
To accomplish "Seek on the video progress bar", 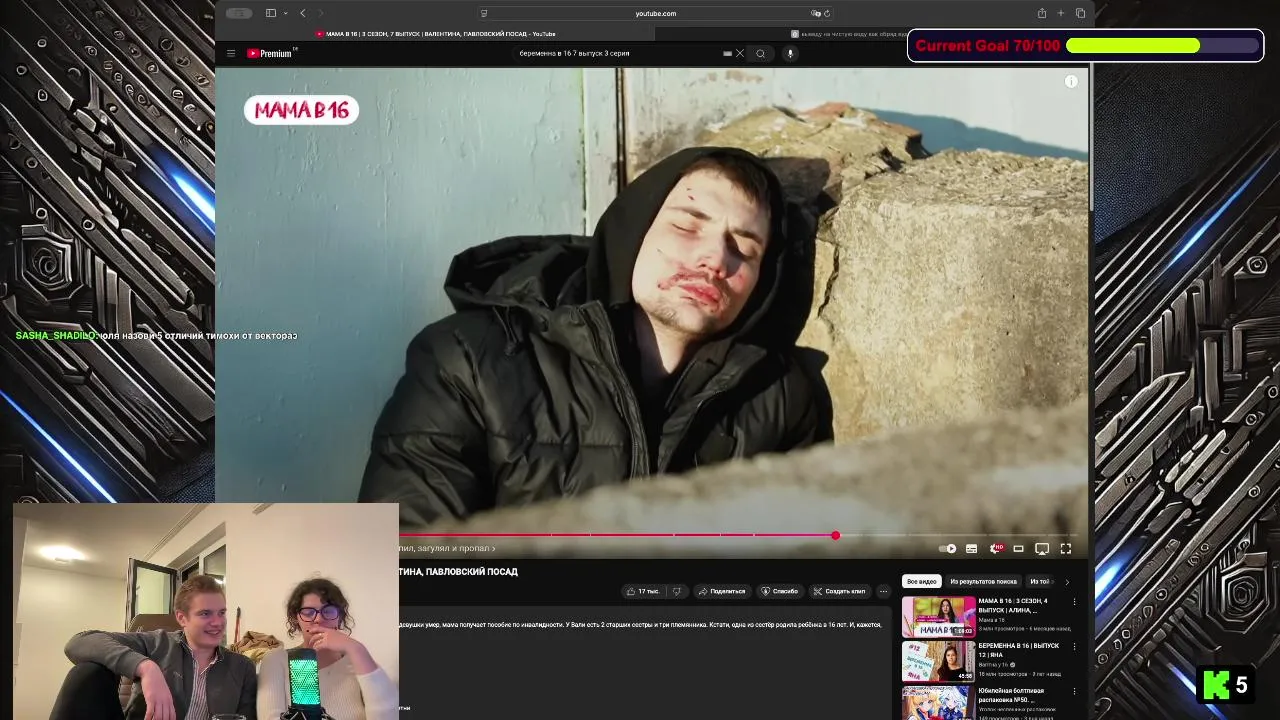I will click(x=738, y=535).
